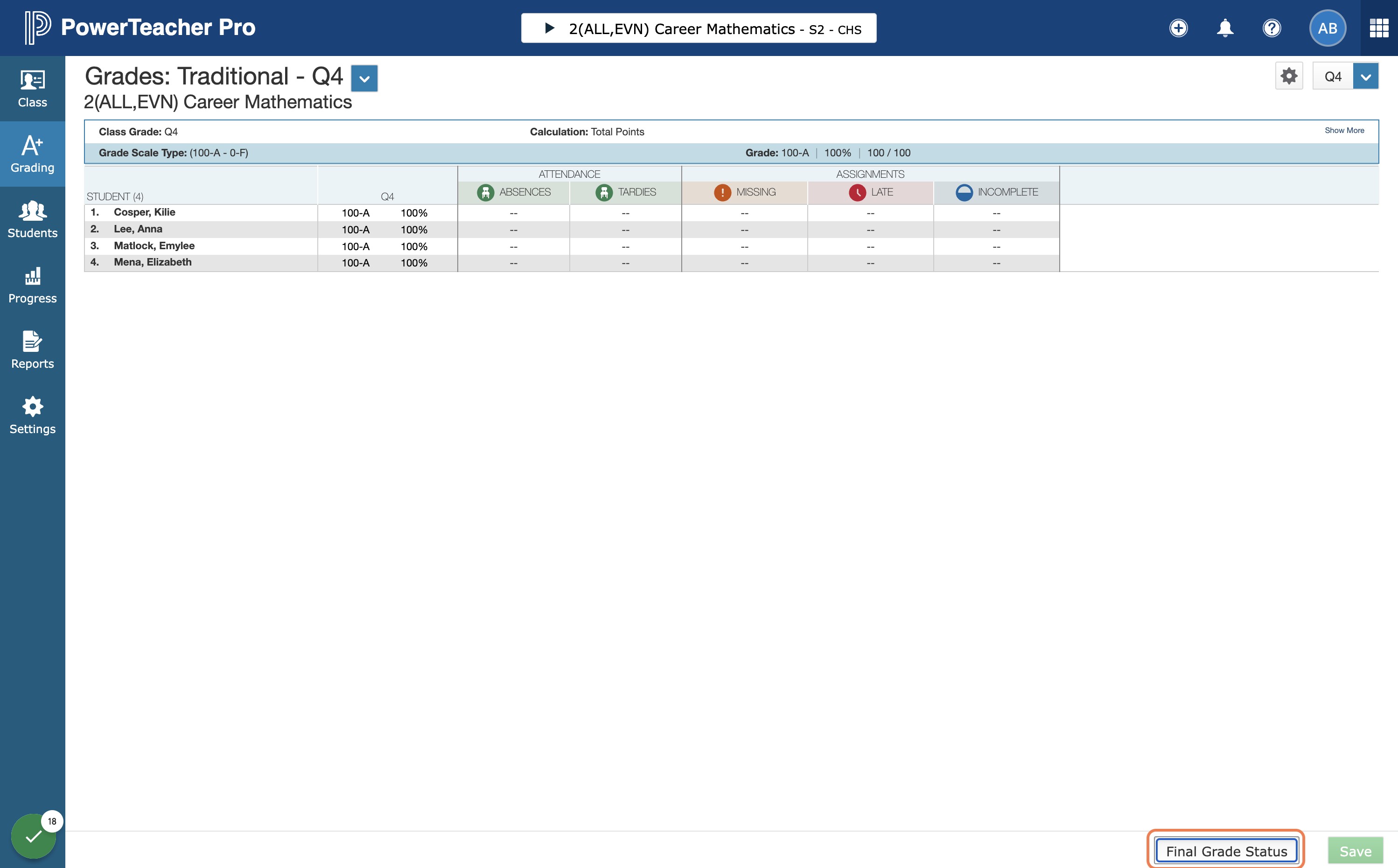Click Lee, Anna's 100% Q4 percentage
The image size is (1398, 868).
click(414, 230)
